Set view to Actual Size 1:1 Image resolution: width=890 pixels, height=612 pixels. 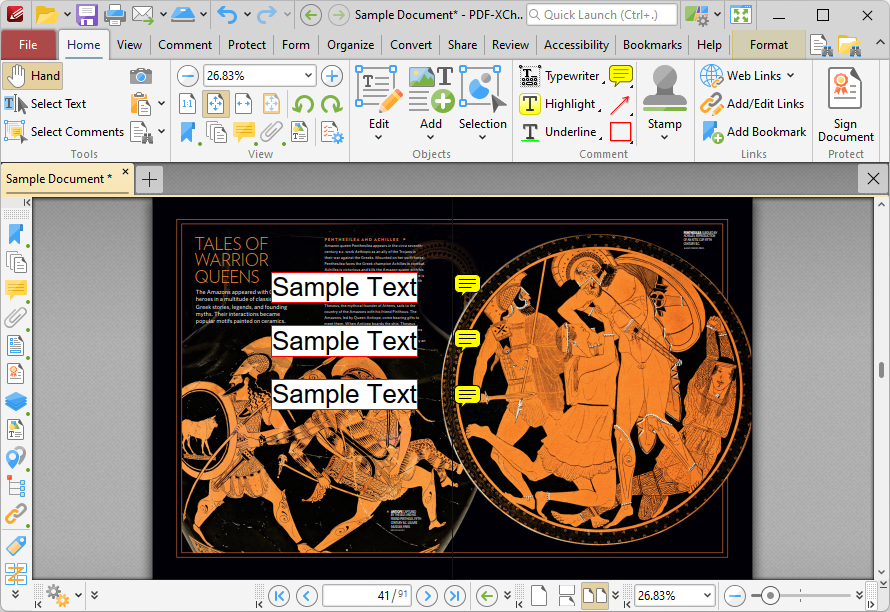tap(187, 104)
